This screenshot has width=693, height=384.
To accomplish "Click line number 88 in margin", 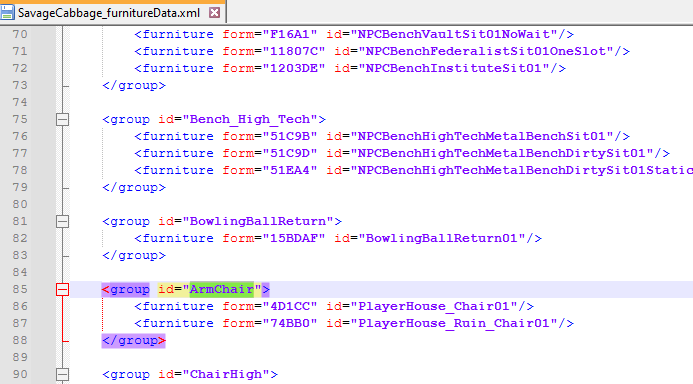I will tap(20, 340).
